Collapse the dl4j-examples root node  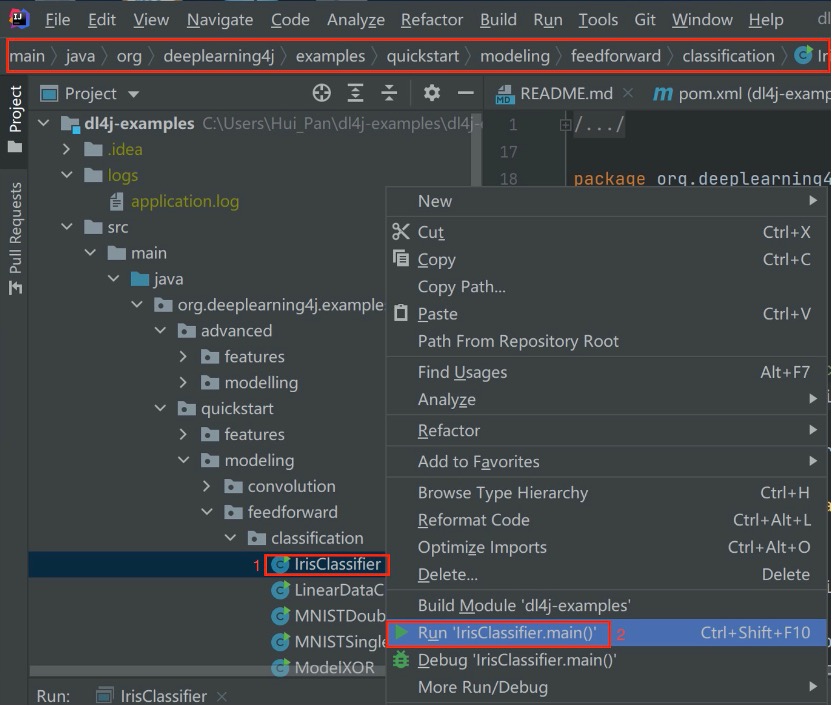click(x=44, y=123)
